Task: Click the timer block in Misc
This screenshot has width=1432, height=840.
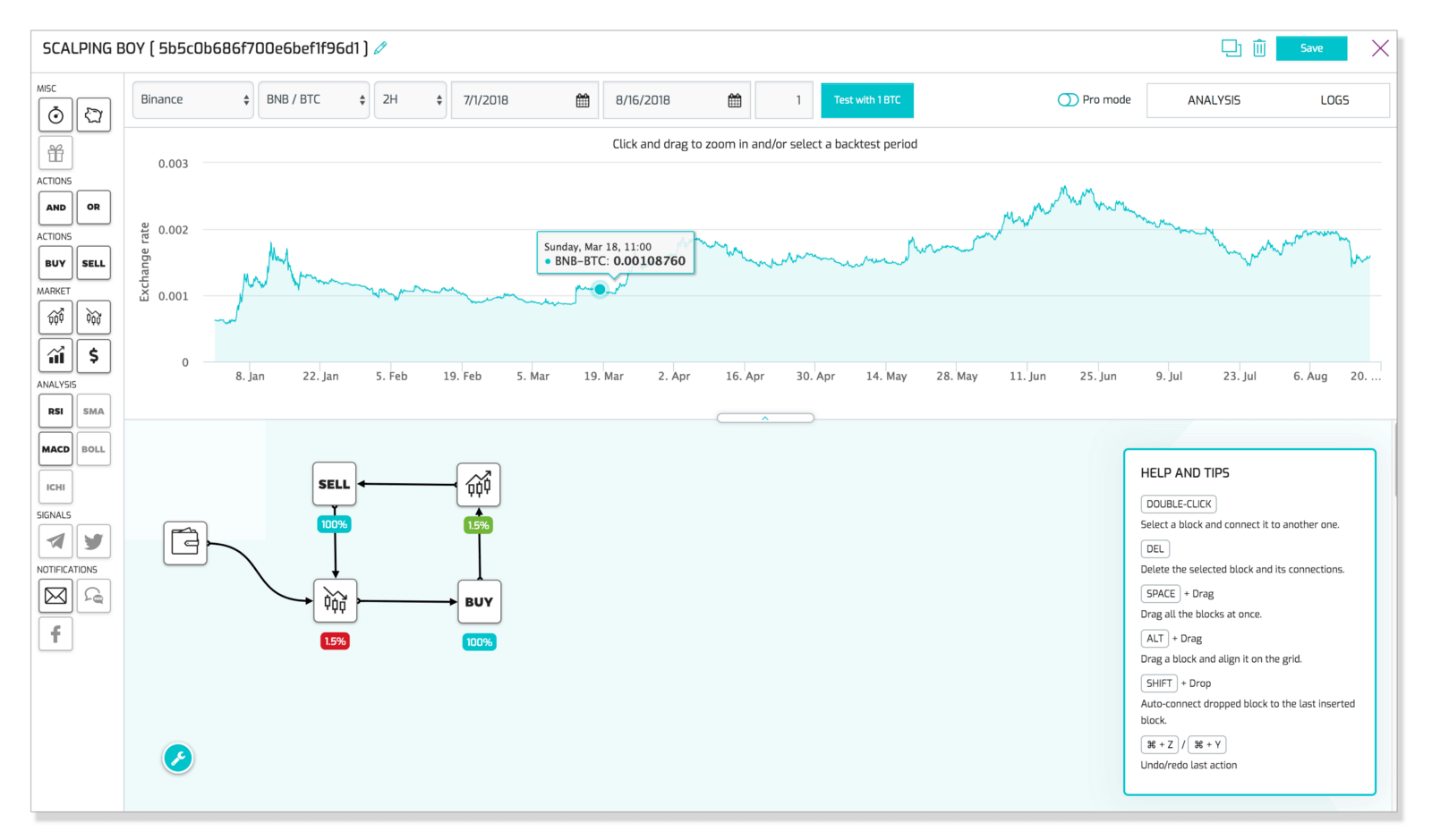Action: (x=55, y=115)
